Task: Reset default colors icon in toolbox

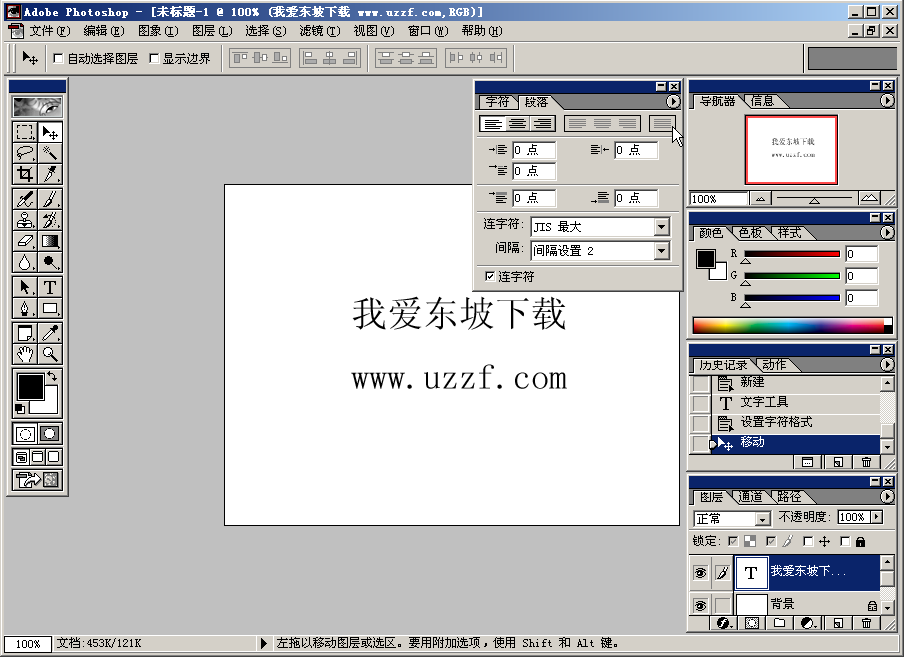Action: 20,409
